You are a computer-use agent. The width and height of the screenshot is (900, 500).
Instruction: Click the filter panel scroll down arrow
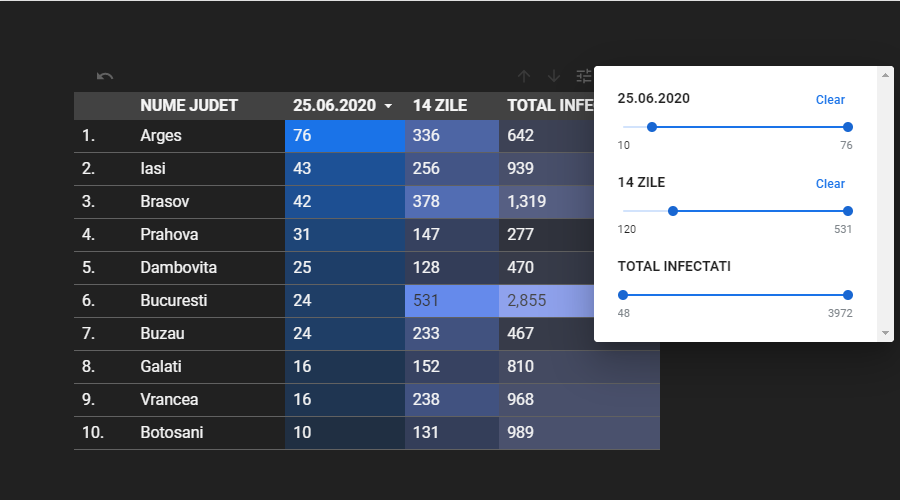(885, 333)
